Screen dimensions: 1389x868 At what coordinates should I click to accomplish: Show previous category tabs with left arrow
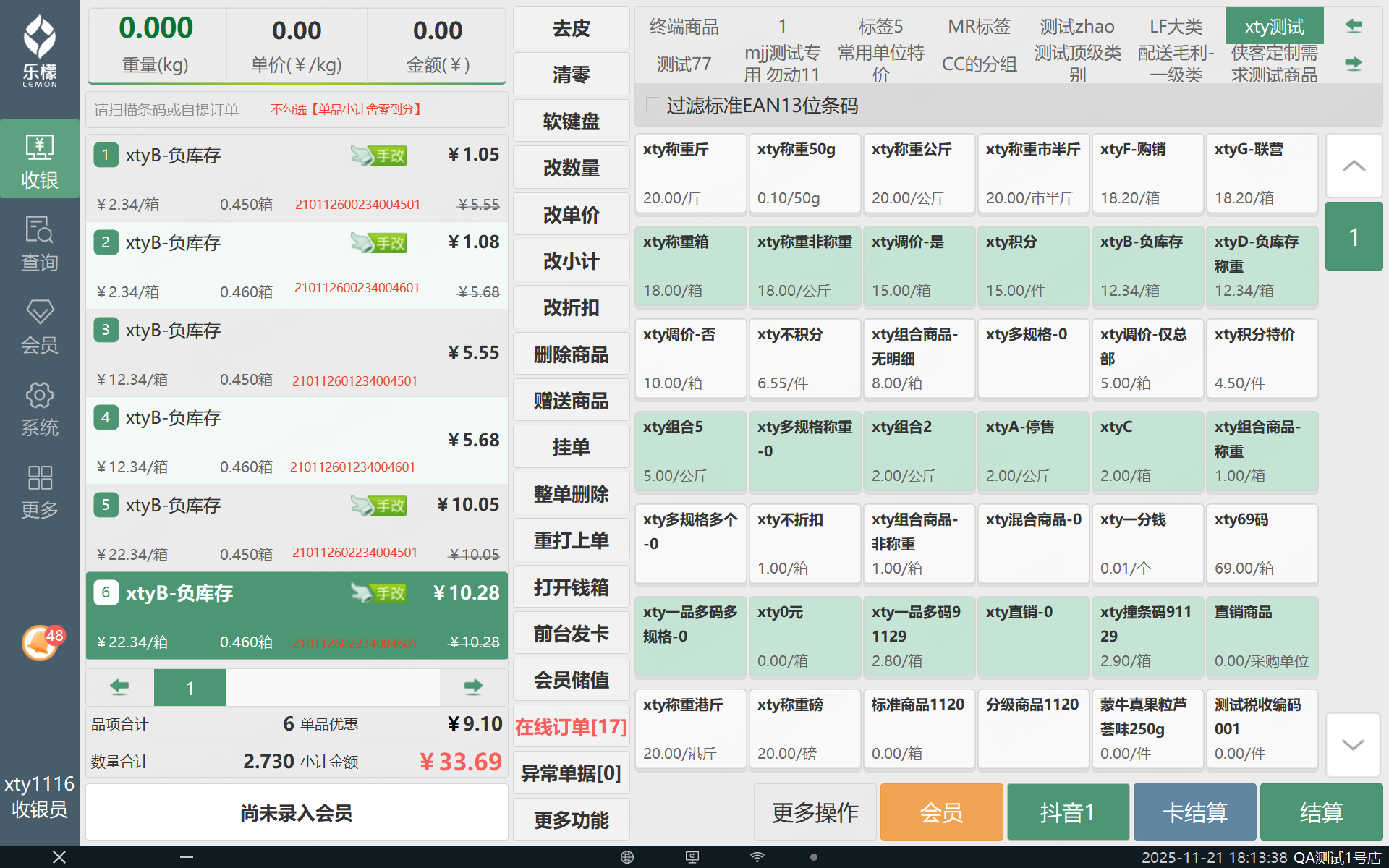tap(1354, 26)
